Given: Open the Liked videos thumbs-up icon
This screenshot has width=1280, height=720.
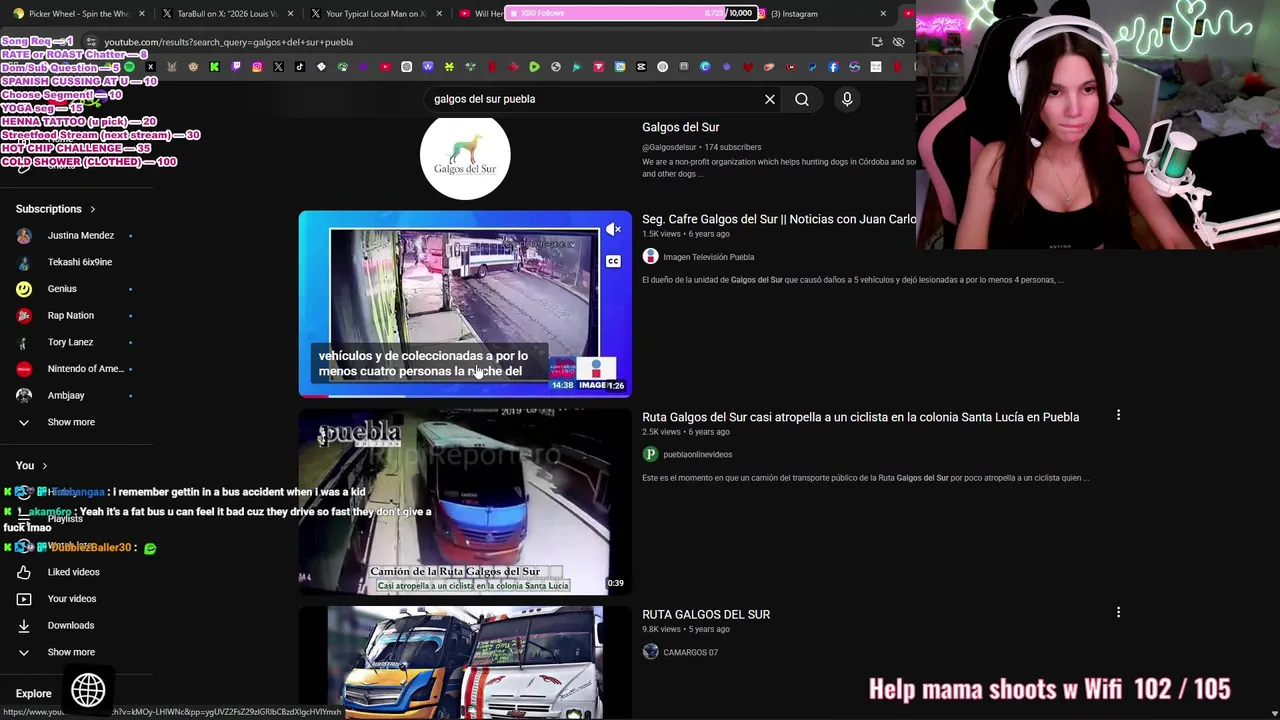Looking at the screenshot, I should click(x=24, y=572).
